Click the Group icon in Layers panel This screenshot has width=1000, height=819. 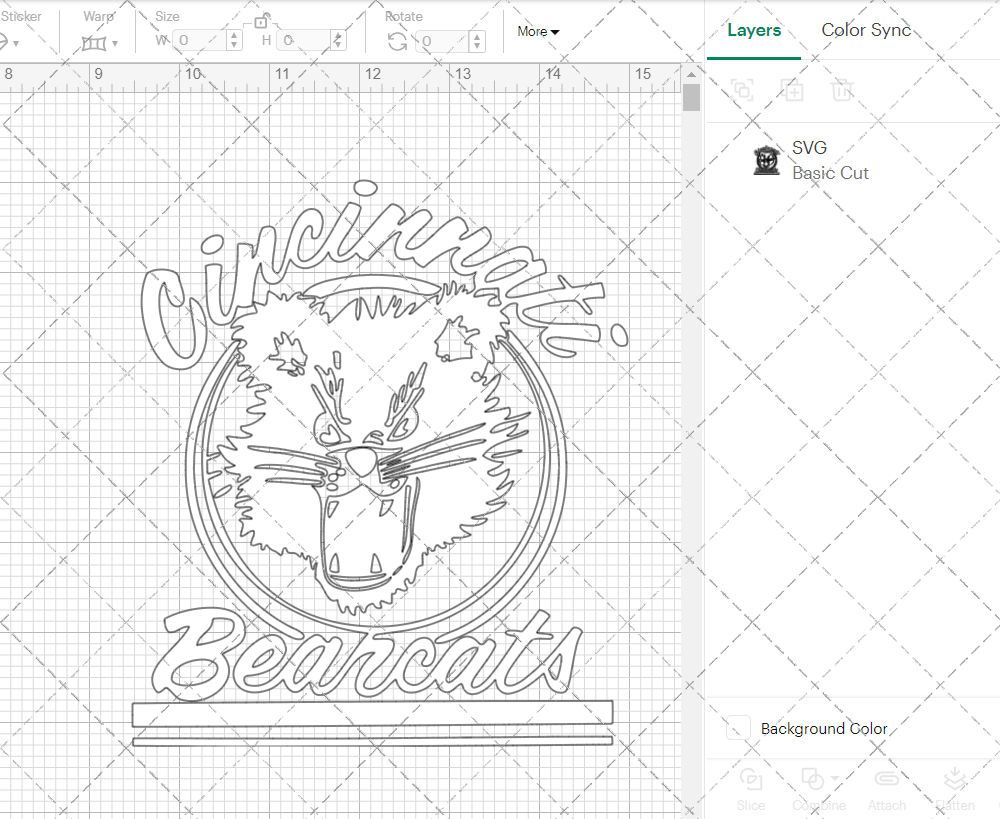743,90
